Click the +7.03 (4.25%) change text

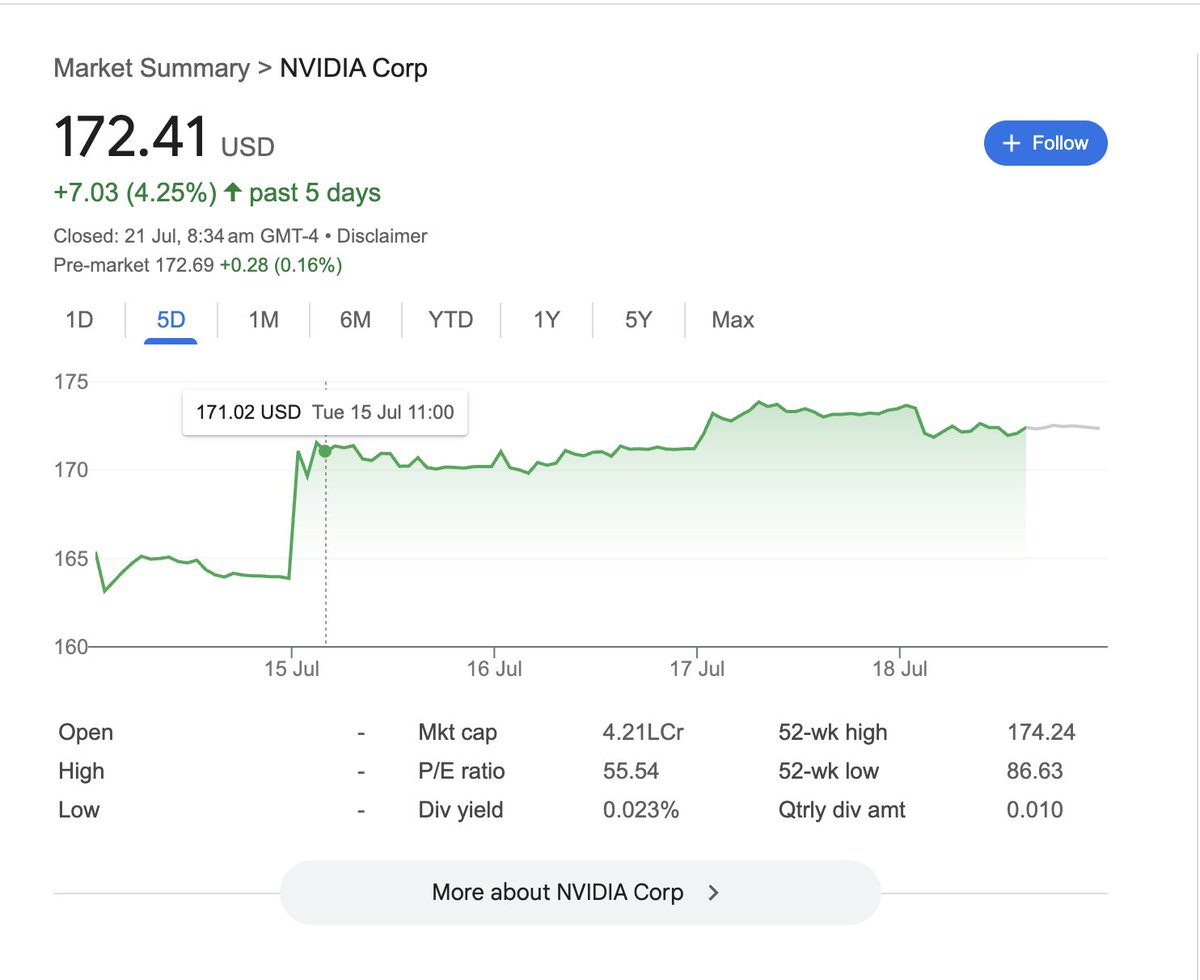coord(135,192)
